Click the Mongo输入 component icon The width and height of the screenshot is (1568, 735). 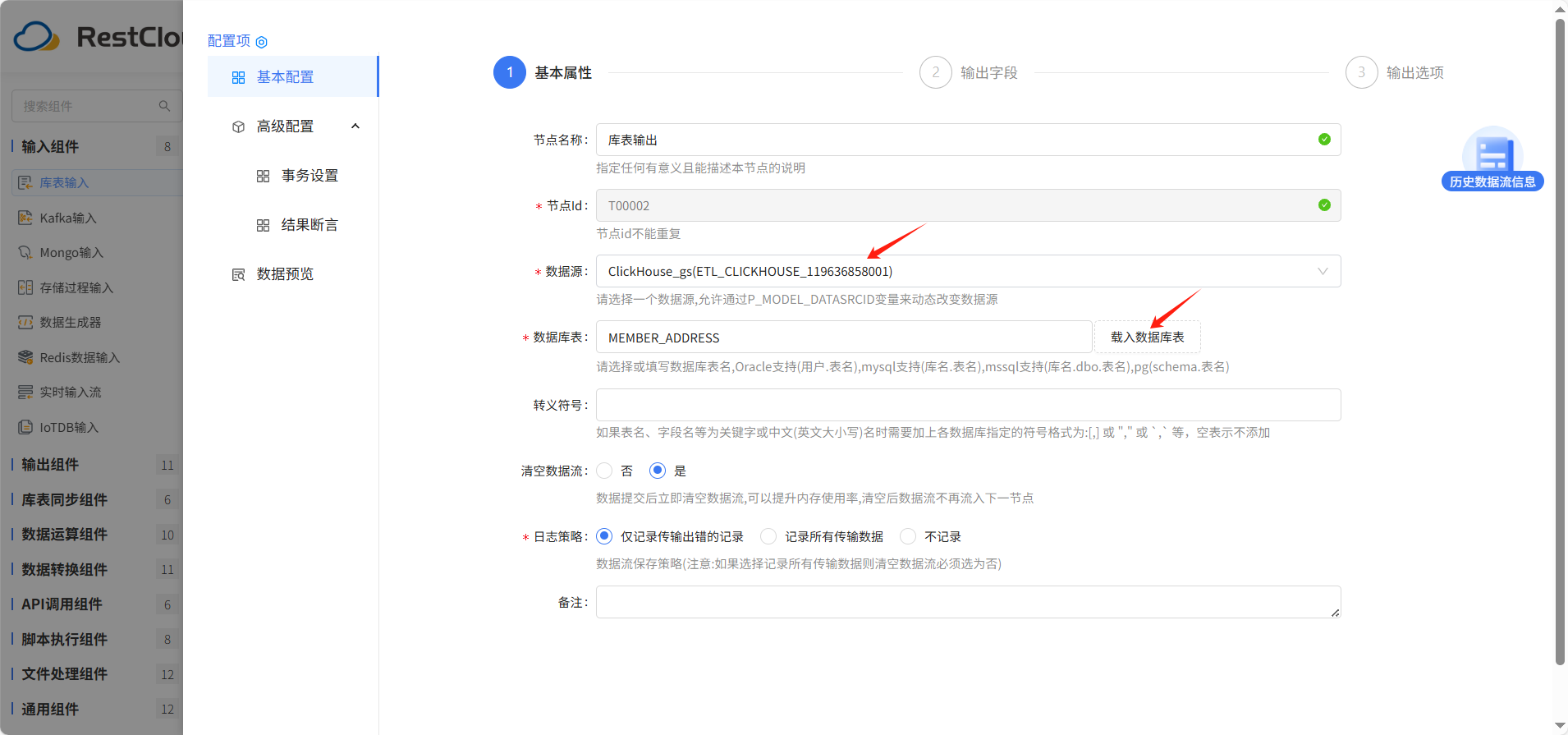[25, 252]
